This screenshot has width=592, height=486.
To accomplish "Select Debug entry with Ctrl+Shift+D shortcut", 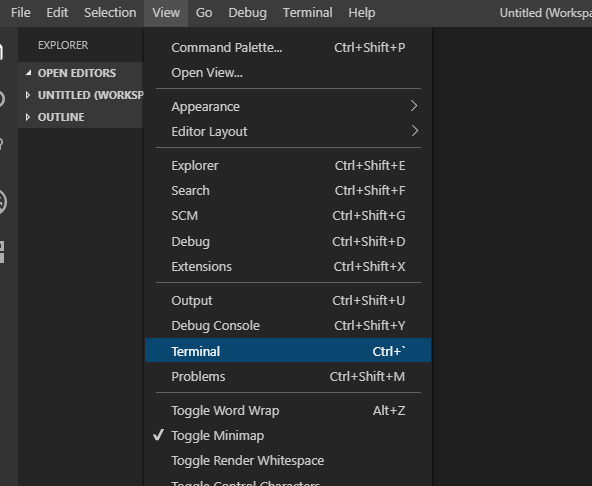I will (x=288, y=241).
